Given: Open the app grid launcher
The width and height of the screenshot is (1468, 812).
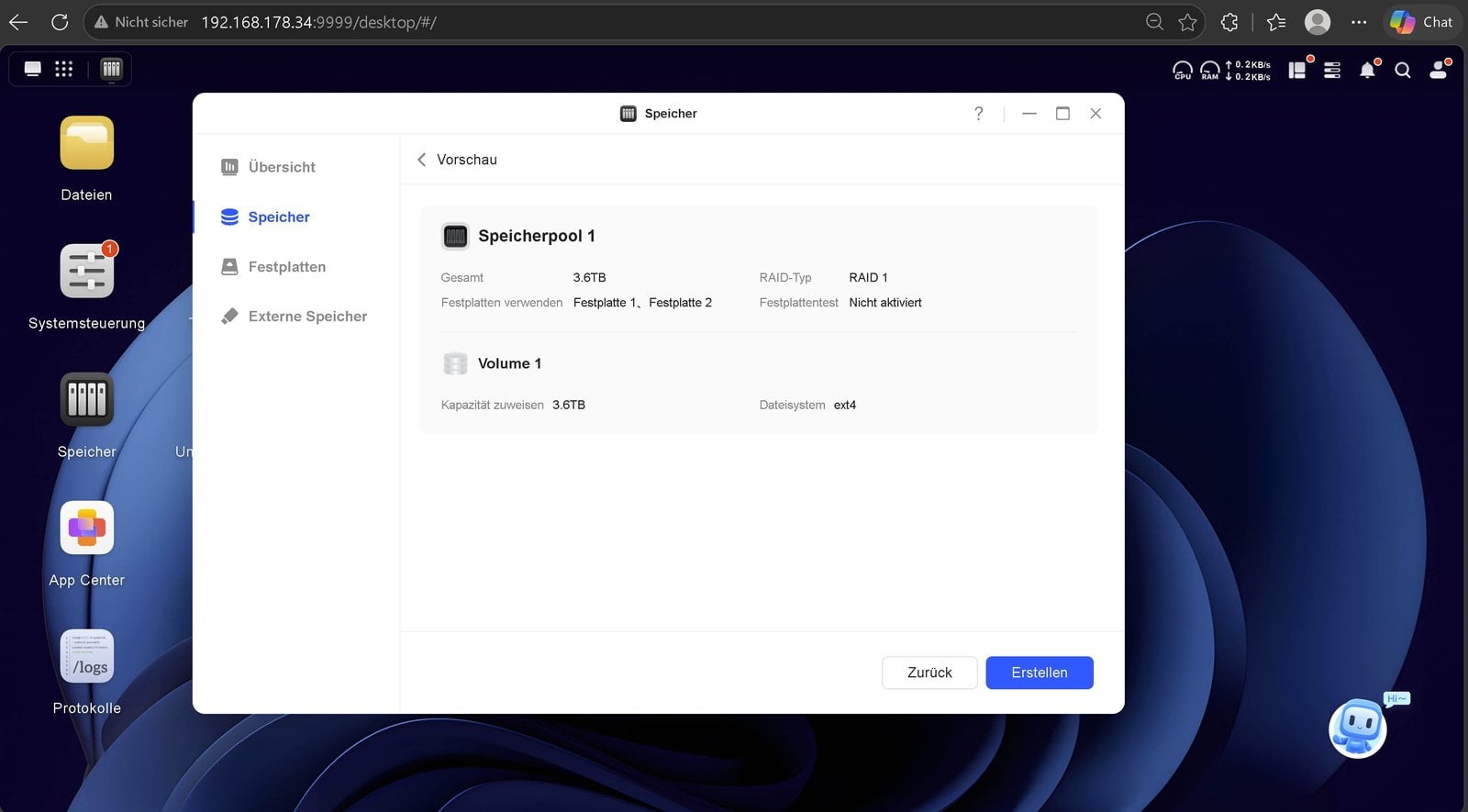Looking at the screenshot, I should click(x=63, y=69).
